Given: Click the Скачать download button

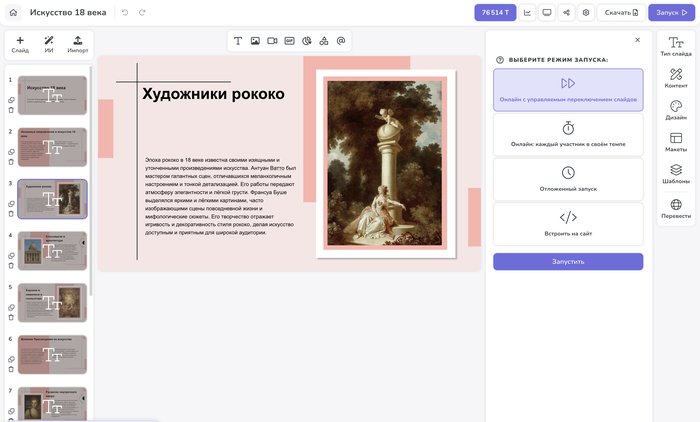Looking at the screenshot, I should pyautogui.click(x=621, y=13).
